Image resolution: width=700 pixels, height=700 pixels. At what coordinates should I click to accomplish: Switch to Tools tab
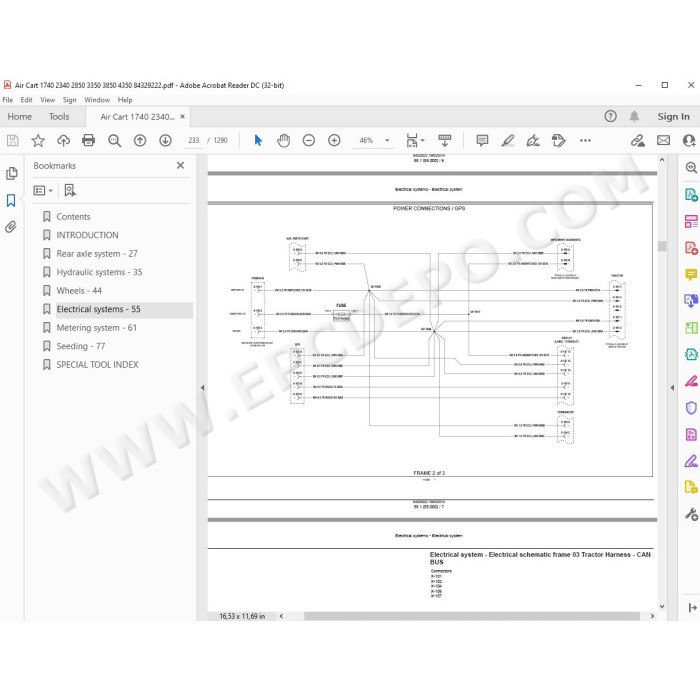pos(59,117)
